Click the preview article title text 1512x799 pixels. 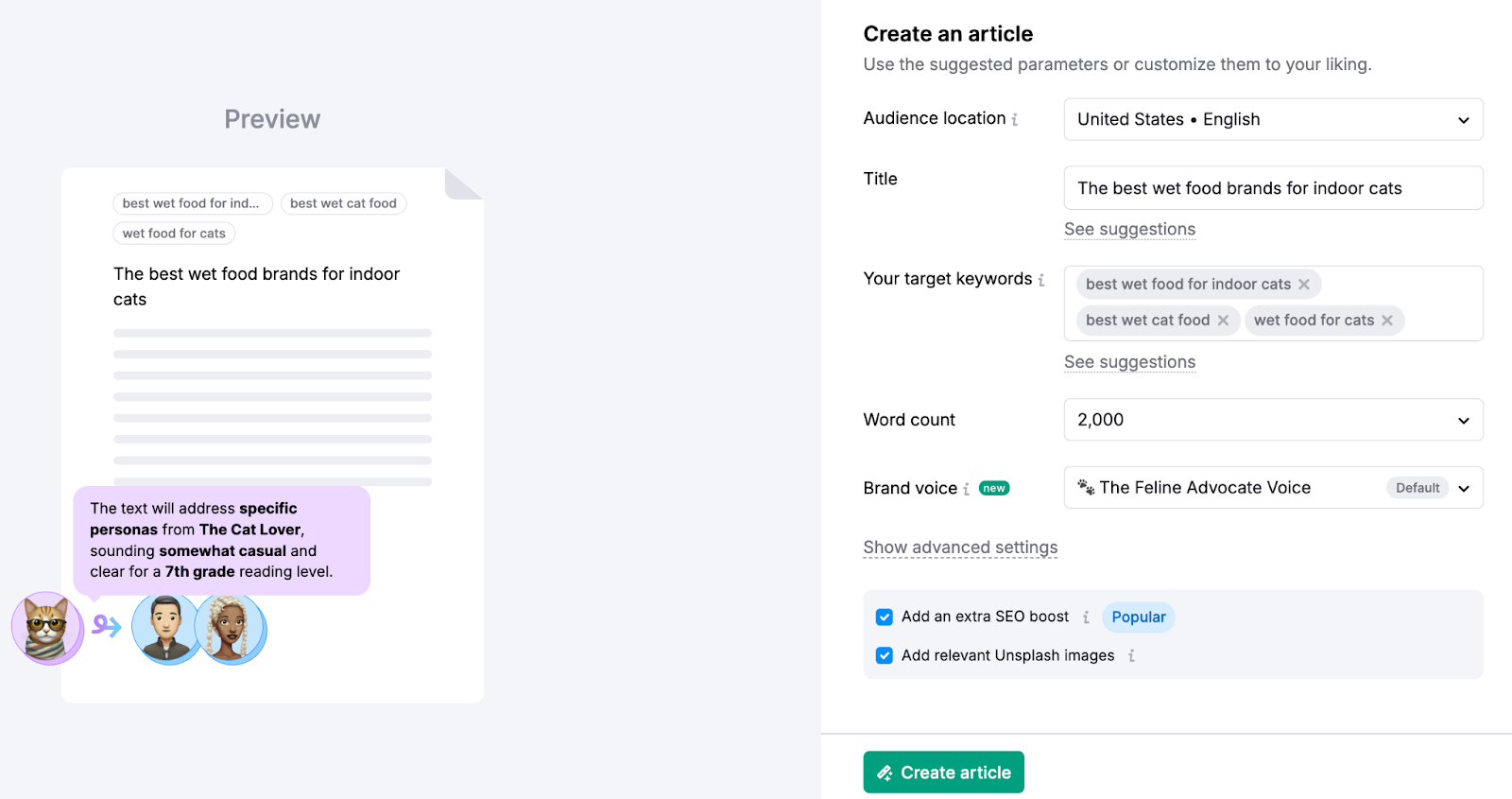point(256,287)
